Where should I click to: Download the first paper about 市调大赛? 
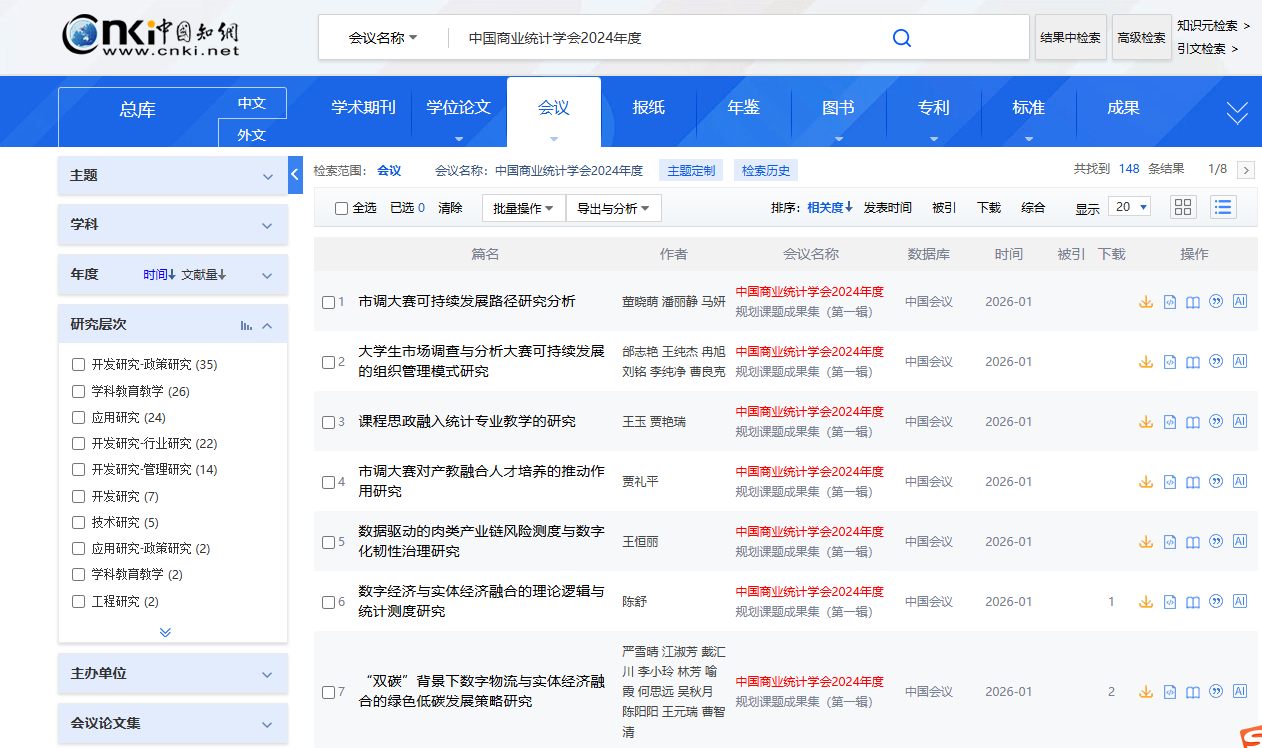(1146, 300)
